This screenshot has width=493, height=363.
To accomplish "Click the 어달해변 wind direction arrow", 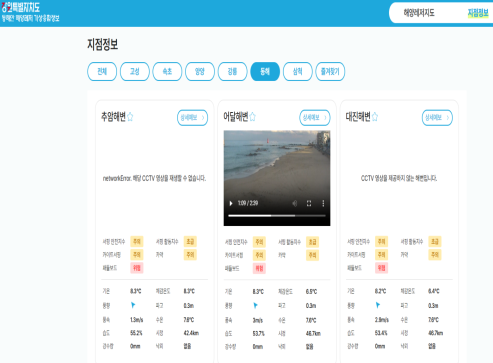I will [x=255, y=305].
